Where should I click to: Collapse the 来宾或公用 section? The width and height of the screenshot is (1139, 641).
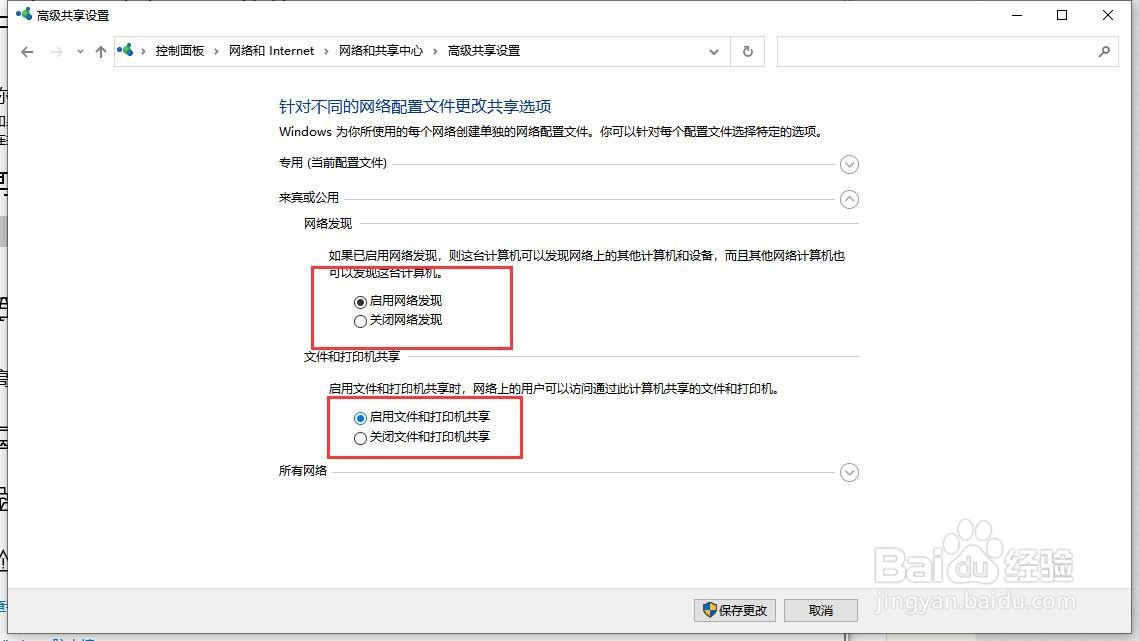click(849, 199)
